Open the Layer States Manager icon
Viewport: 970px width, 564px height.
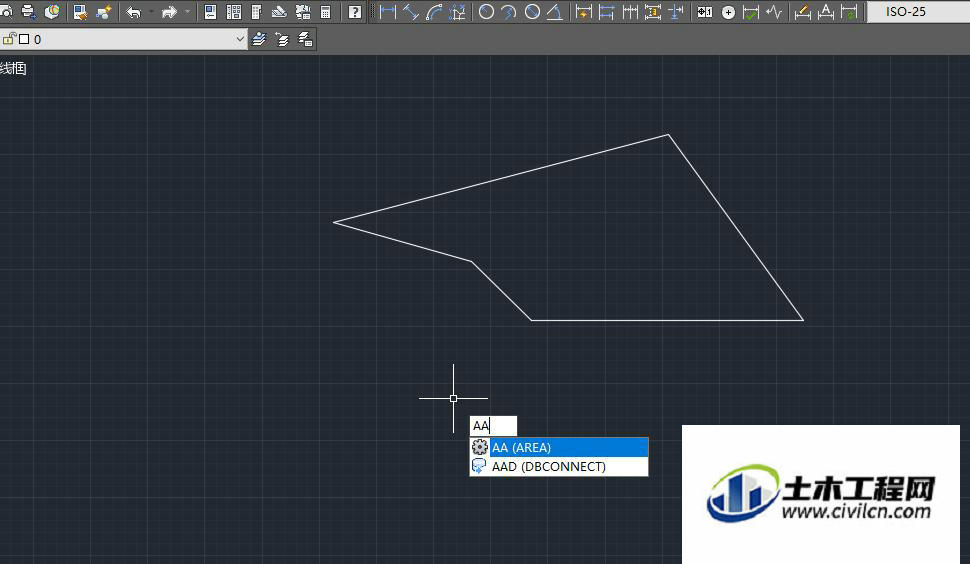[305, 40]
